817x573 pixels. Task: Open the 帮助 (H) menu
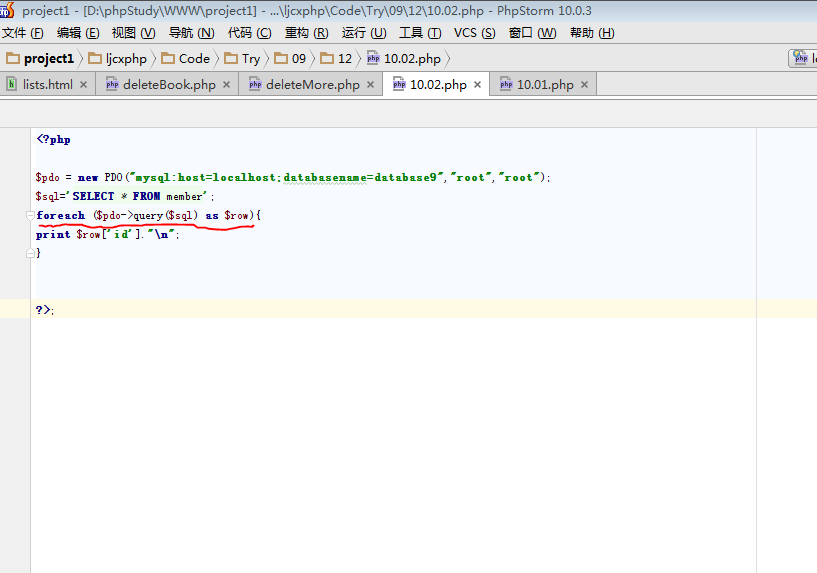click(x=592, y=33)
